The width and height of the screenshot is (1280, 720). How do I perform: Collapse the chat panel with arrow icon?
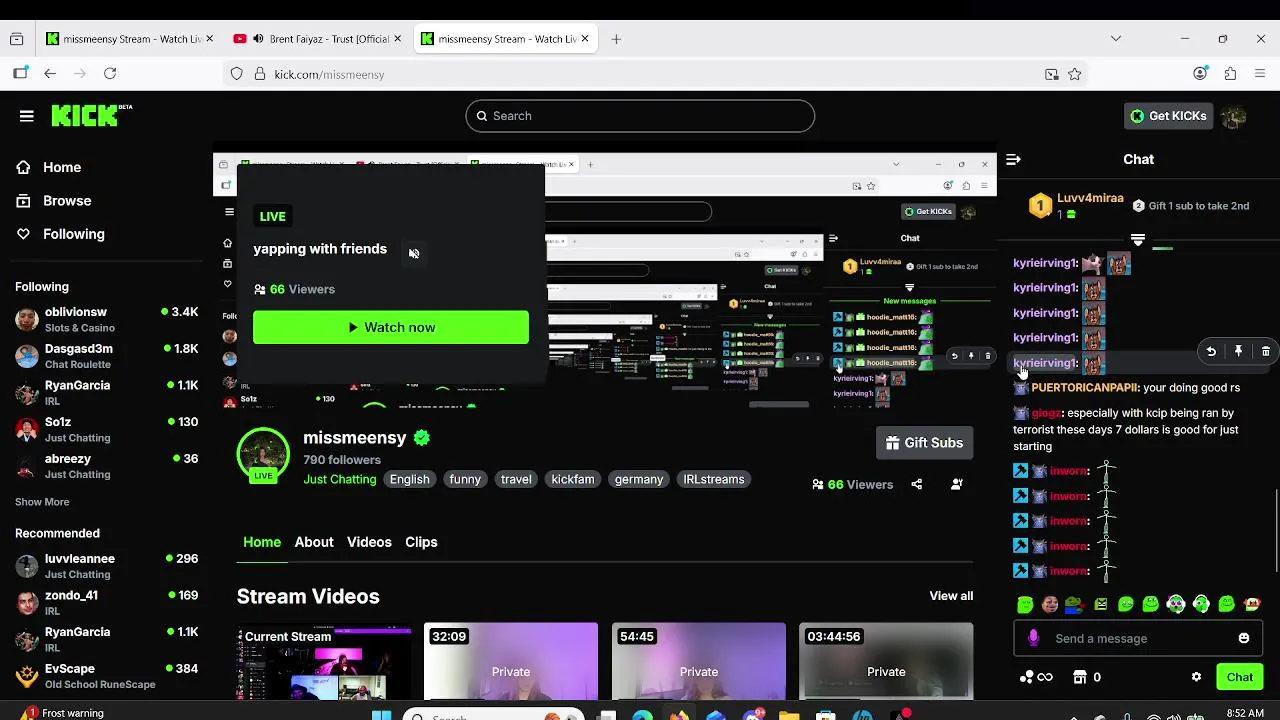point(1013,159)
